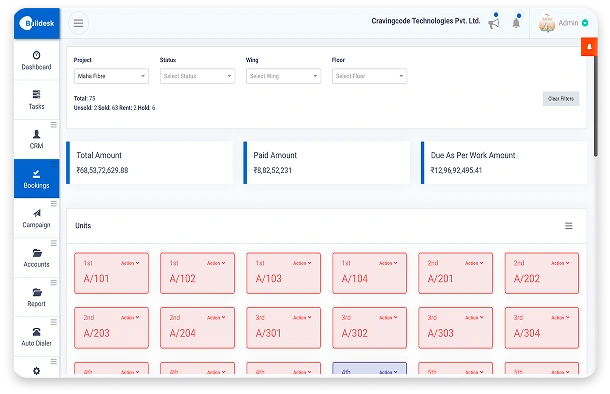Viewport: 610px width, 394px height.
Task: Open Action dropdown on unit A/304
Action: click(560, 318)
